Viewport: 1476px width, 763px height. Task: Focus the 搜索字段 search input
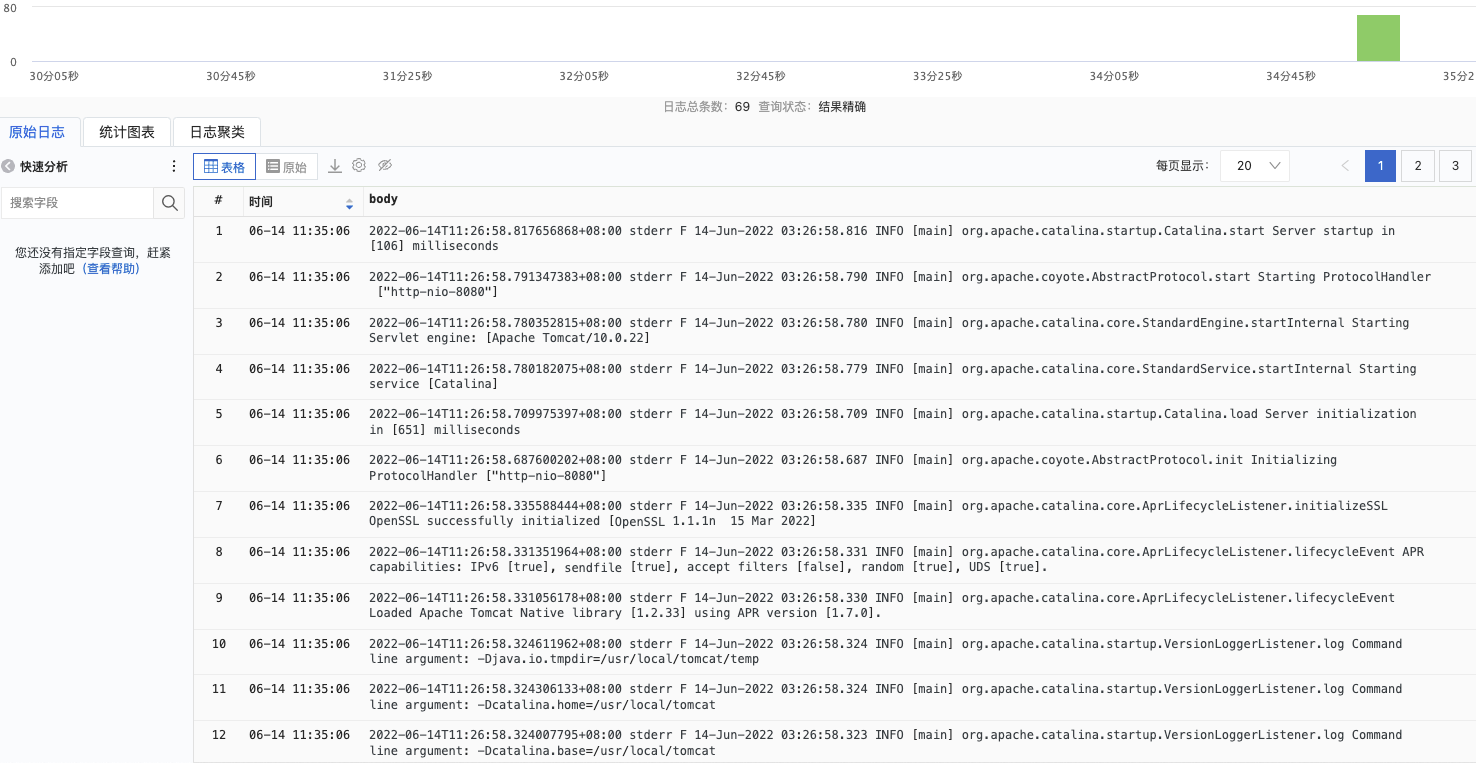[78, 203]
